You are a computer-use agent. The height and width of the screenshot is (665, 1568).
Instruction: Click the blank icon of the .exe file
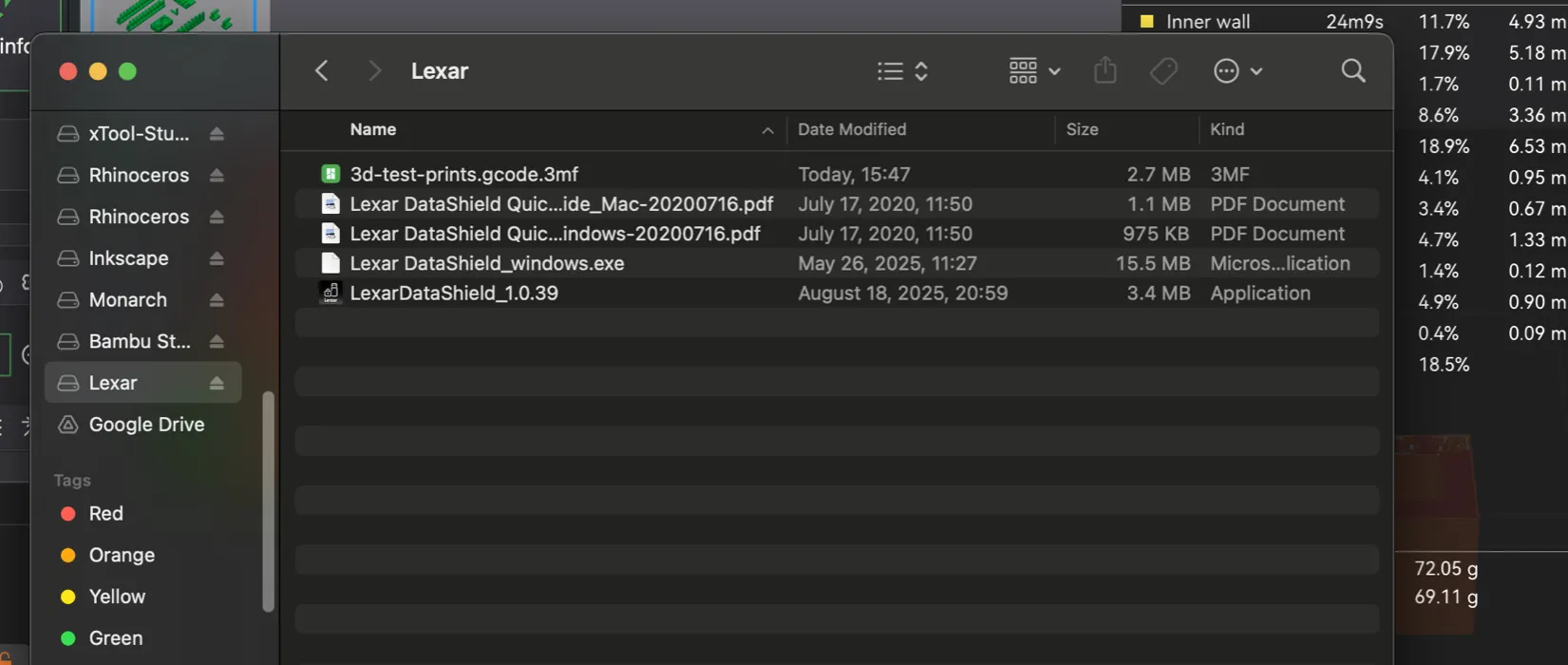tap(330, 262)
